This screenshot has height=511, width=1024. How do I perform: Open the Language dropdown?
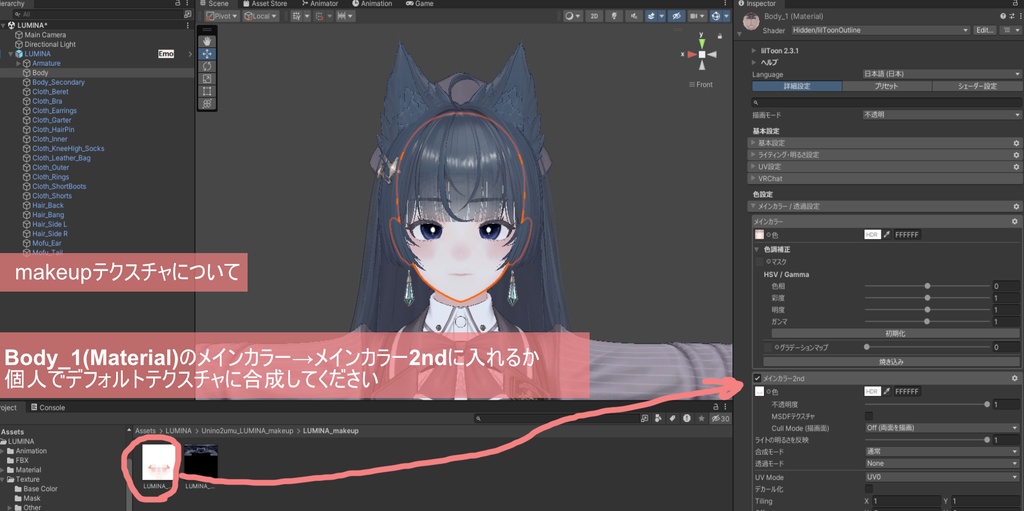[941, 74]
